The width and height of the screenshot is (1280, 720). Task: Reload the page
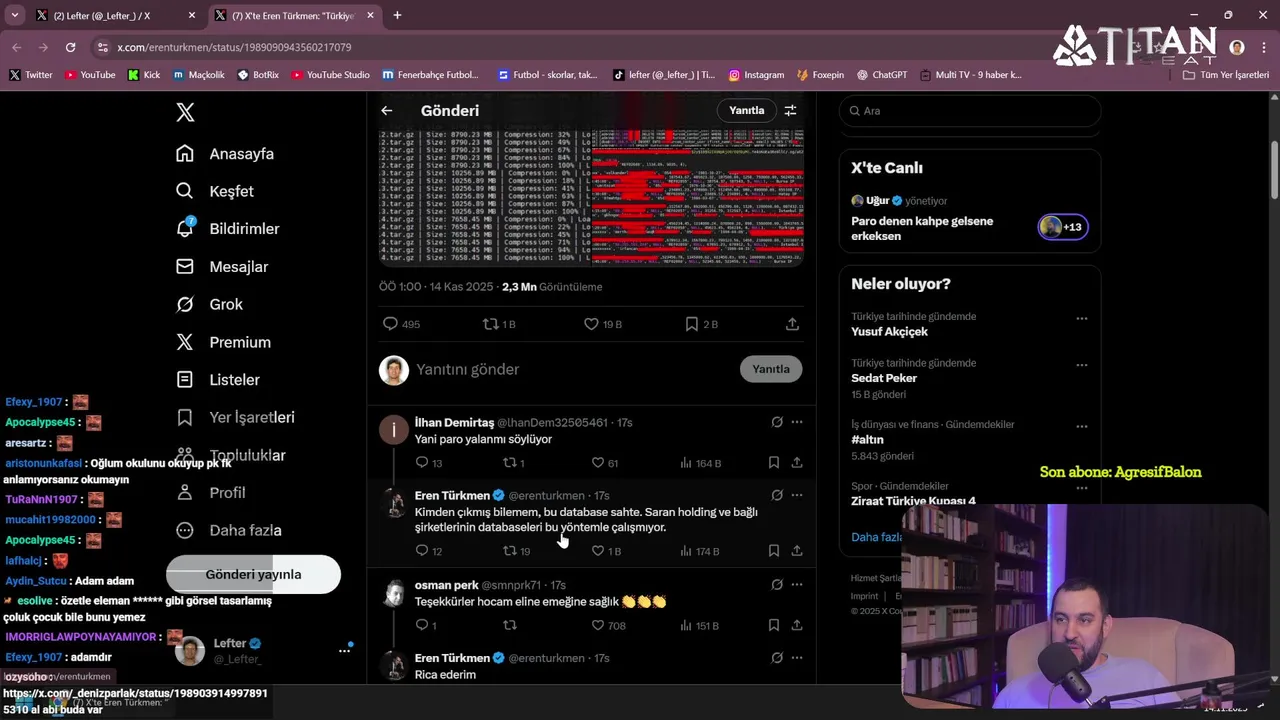(70, 47)
